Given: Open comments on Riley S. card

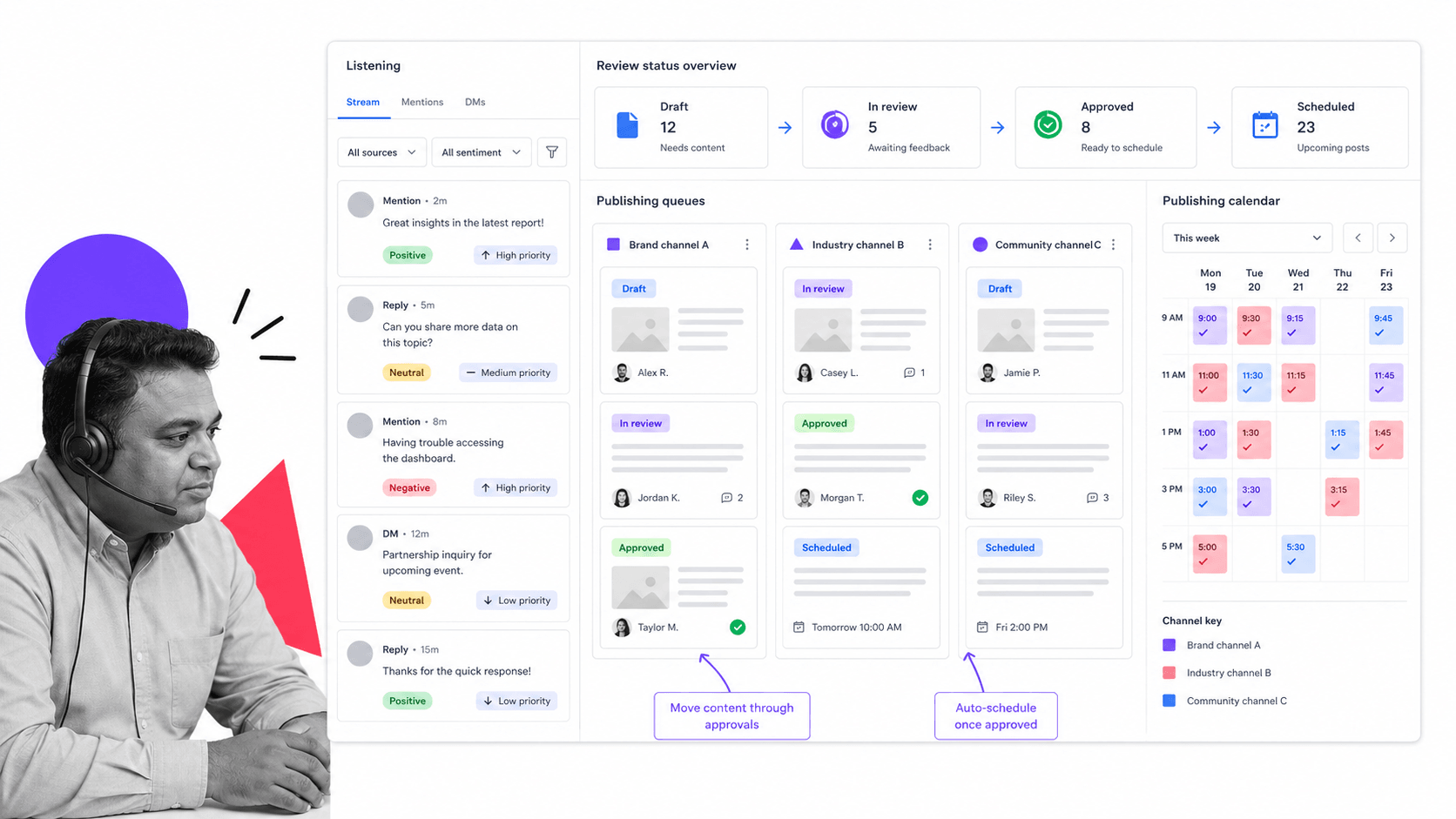Looking at the screenshot, I should pos(1097,498).
